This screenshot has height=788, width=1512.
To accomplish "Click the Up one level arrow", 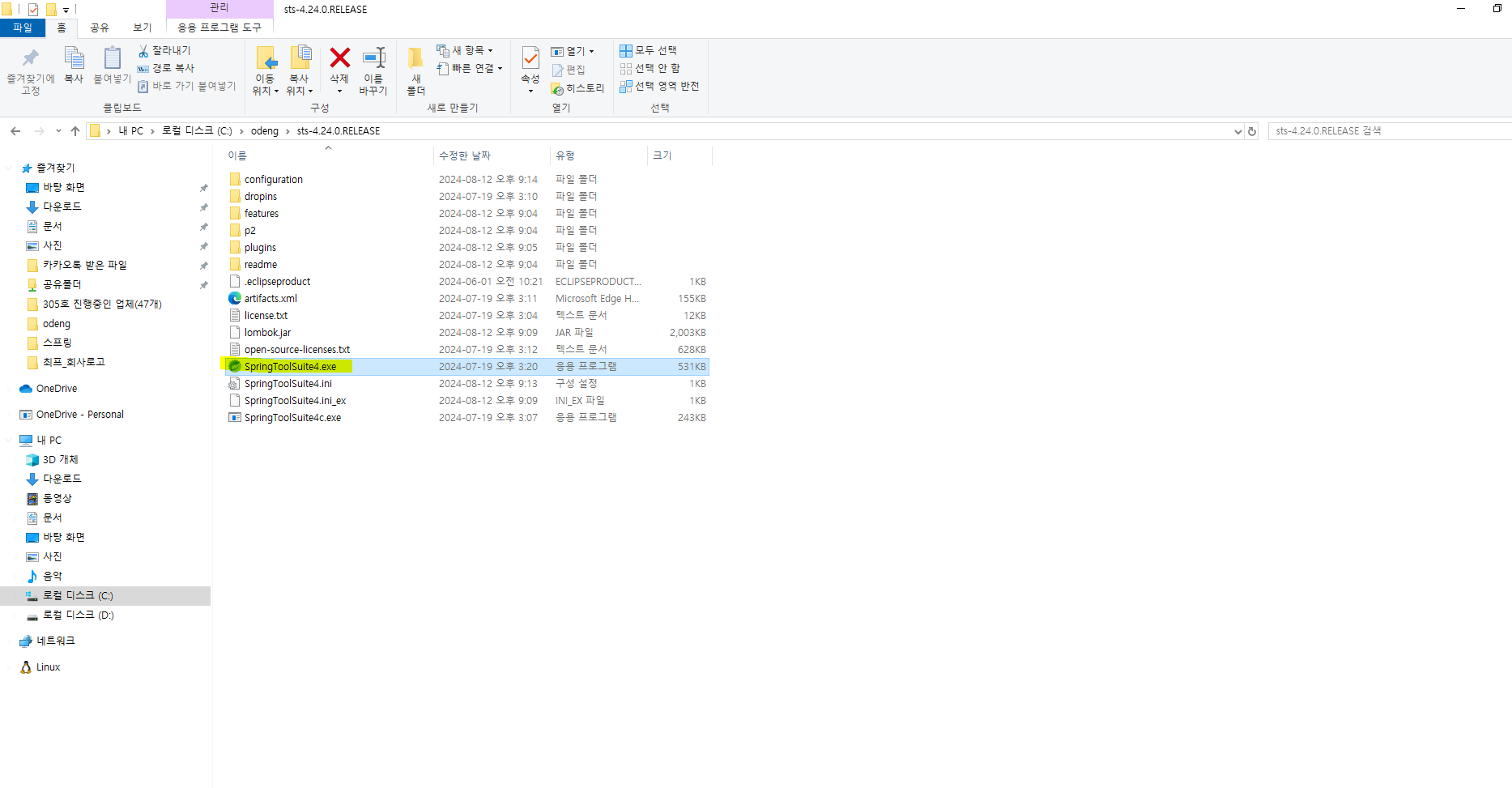I will (75, 131).
